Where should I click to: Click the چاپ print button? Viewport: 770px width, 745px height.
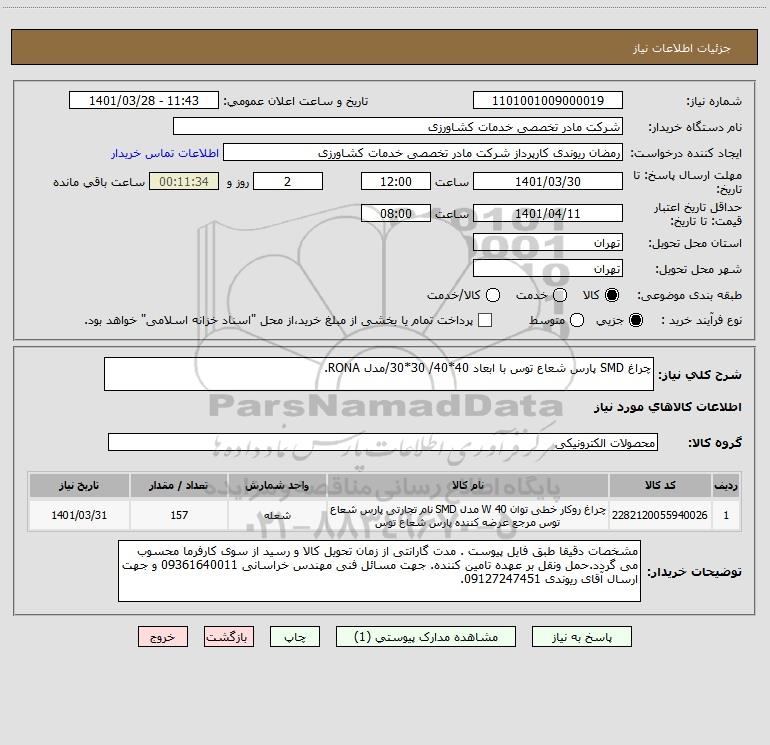click(x=295, y=636)
